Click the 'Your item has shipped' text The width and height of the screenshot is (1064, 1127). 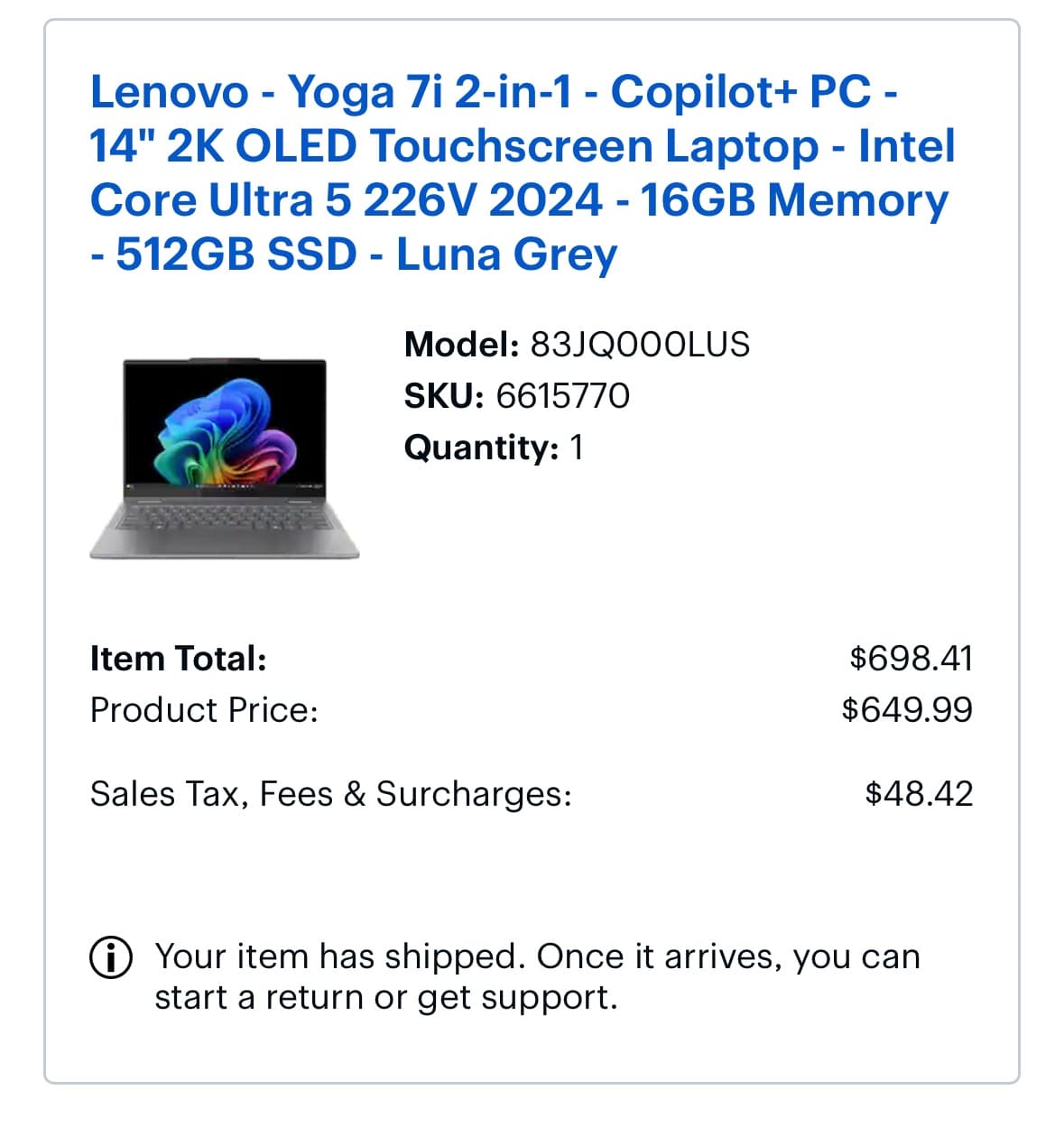(339, 956)
